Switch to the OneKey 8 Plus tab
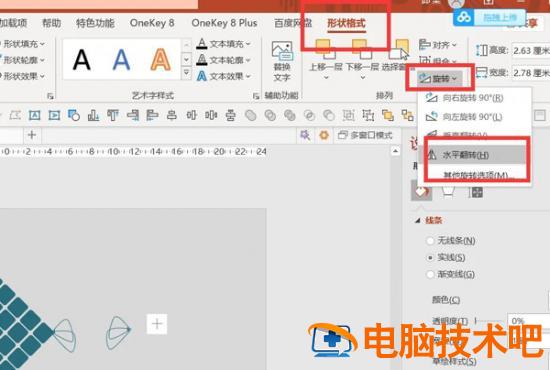The height and width of the screenshot is (370, 550). point(224,23)
